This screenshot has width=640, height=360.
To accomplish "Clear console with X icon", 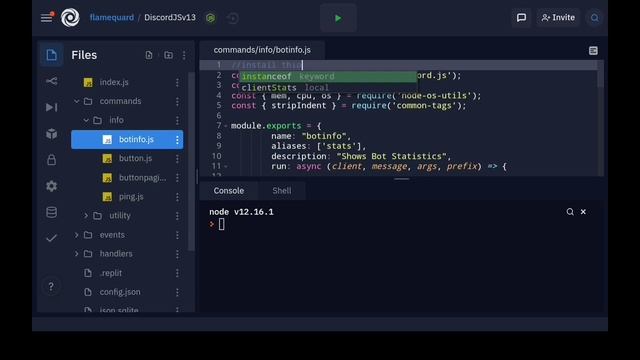I will [583, 211].
